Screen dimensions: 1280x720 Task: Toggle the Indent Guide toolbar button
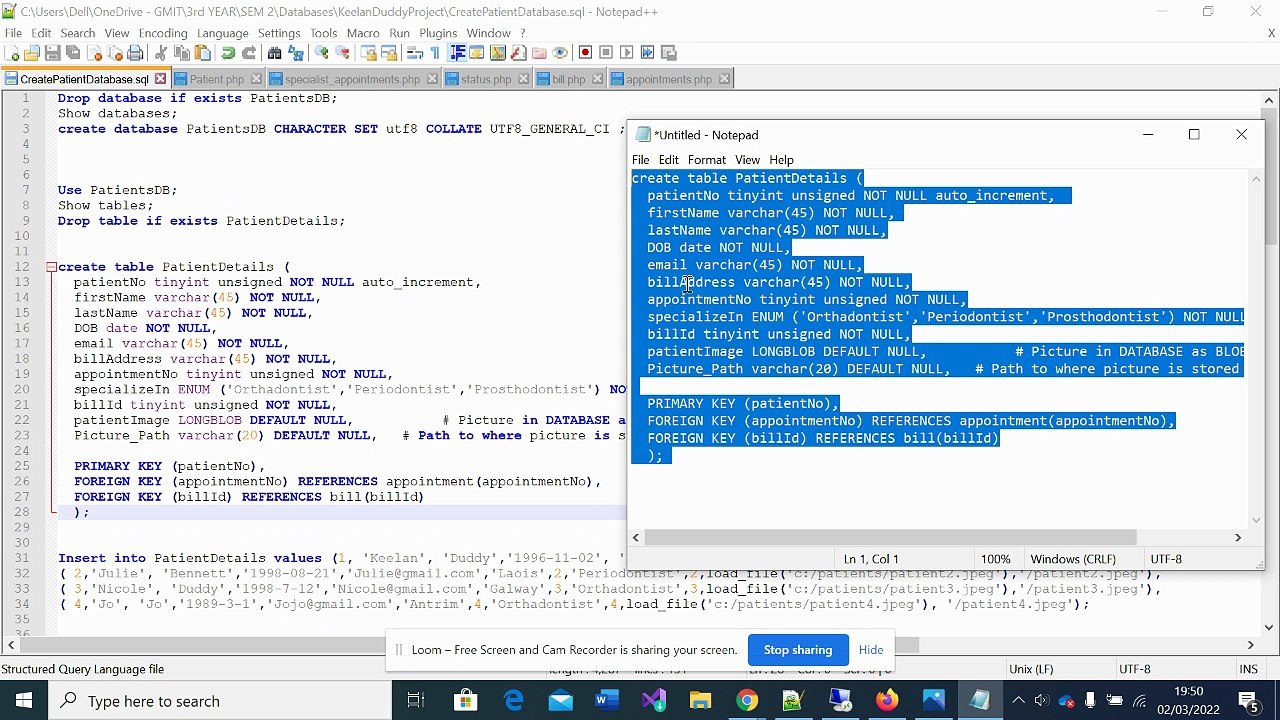457,53
